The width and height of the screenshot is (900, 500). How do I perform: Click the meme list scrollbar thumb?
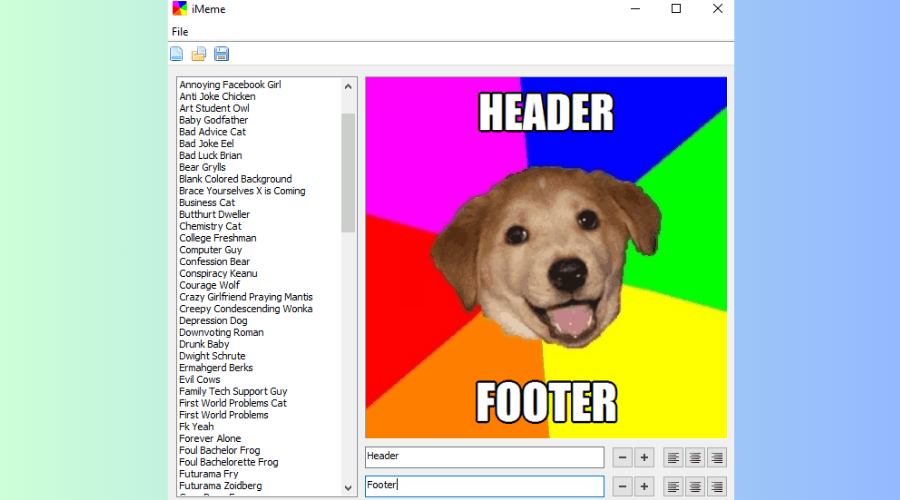348,173
